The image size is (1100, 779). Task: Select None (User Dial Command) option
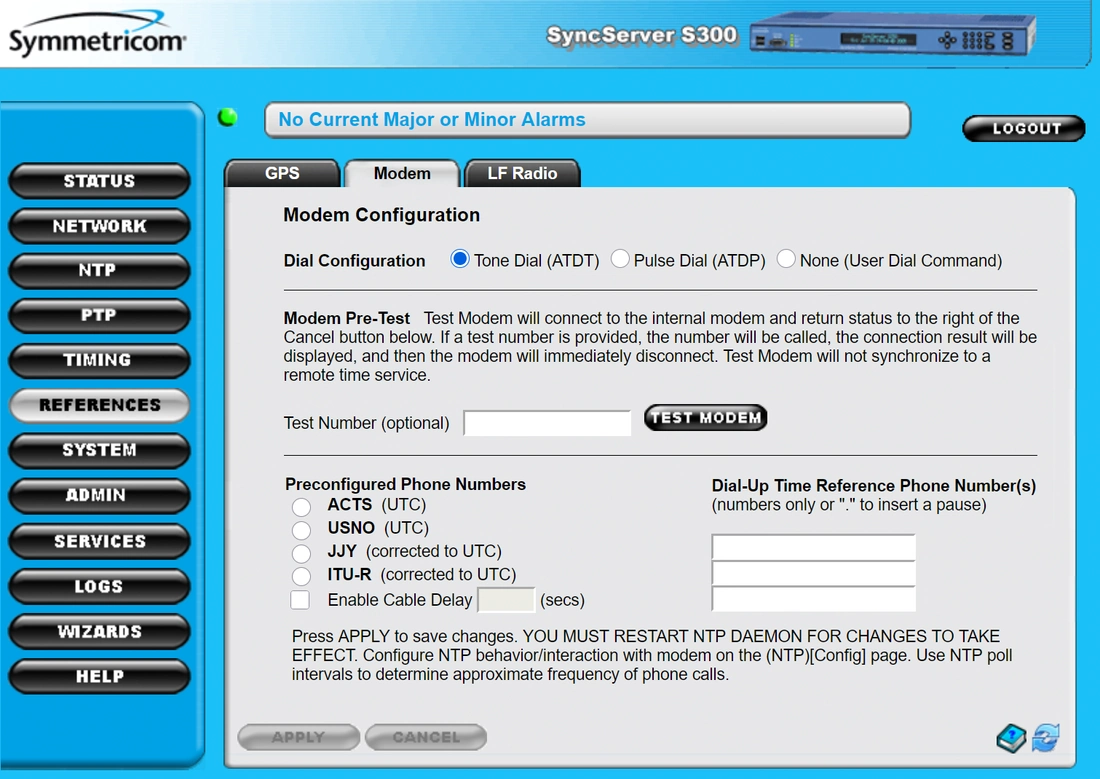[786, 259]
